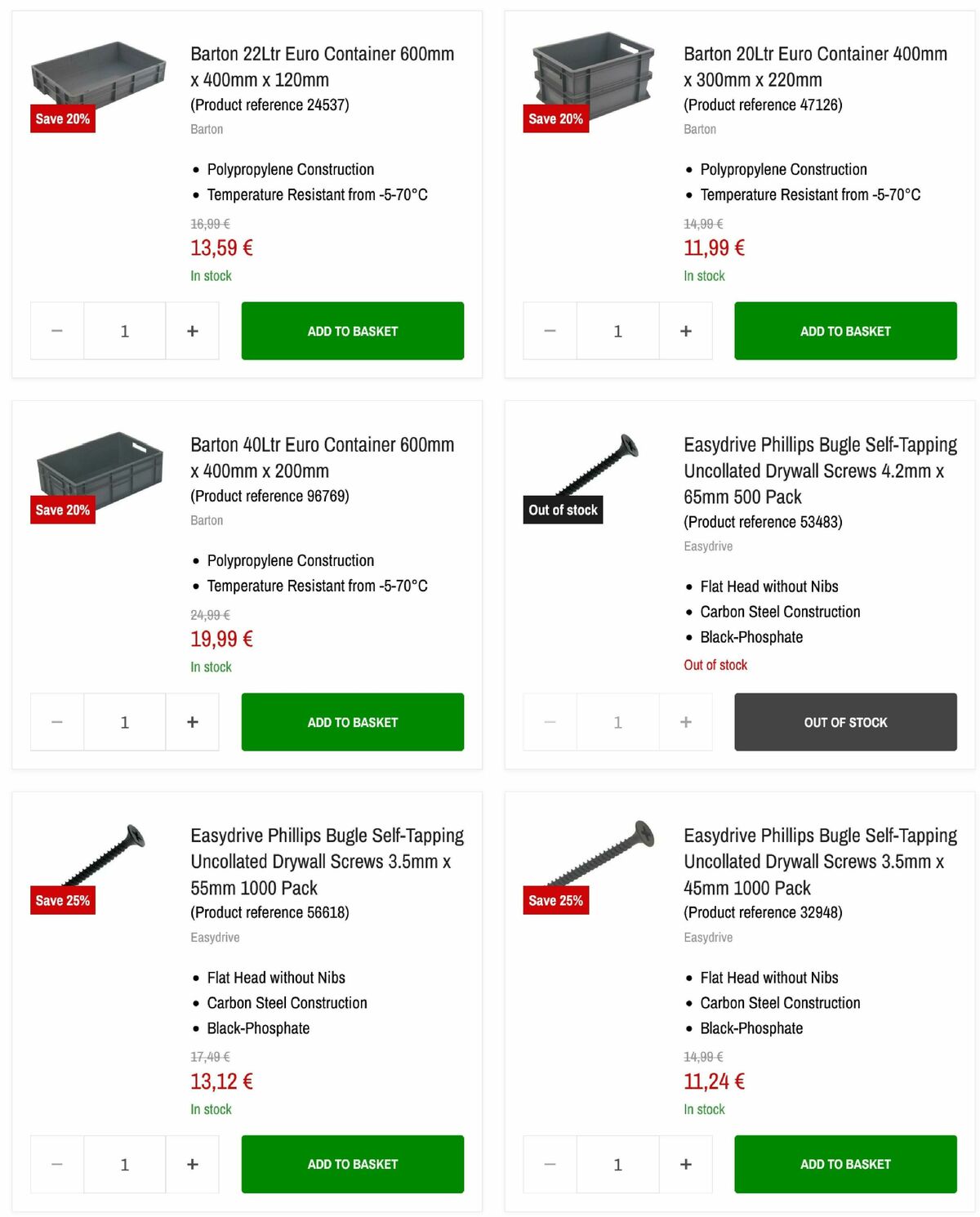Decrease quantity for Barton 20Ltr Euro Container
The height and width of the screenshot is (1217, 980).
point(549,330)
